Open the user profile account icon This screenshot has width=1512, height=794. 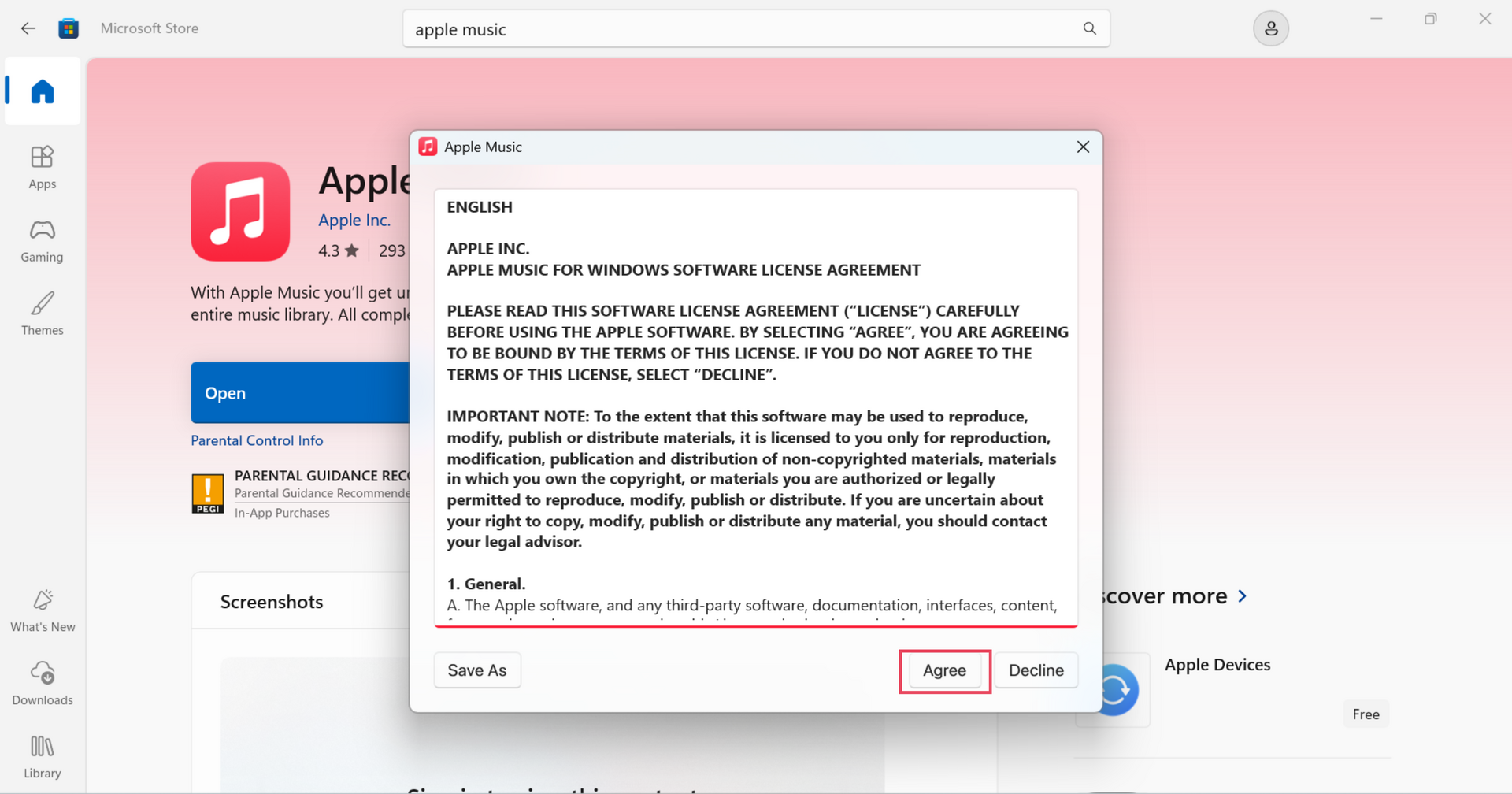[1270, 29]
